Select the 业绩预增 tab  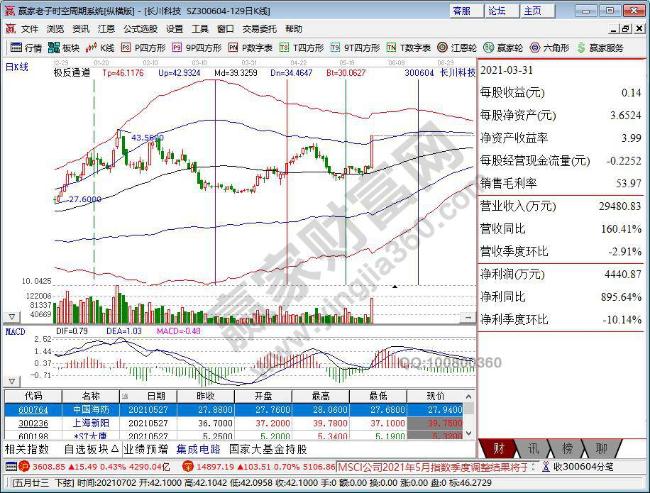[x=146, y=449]
